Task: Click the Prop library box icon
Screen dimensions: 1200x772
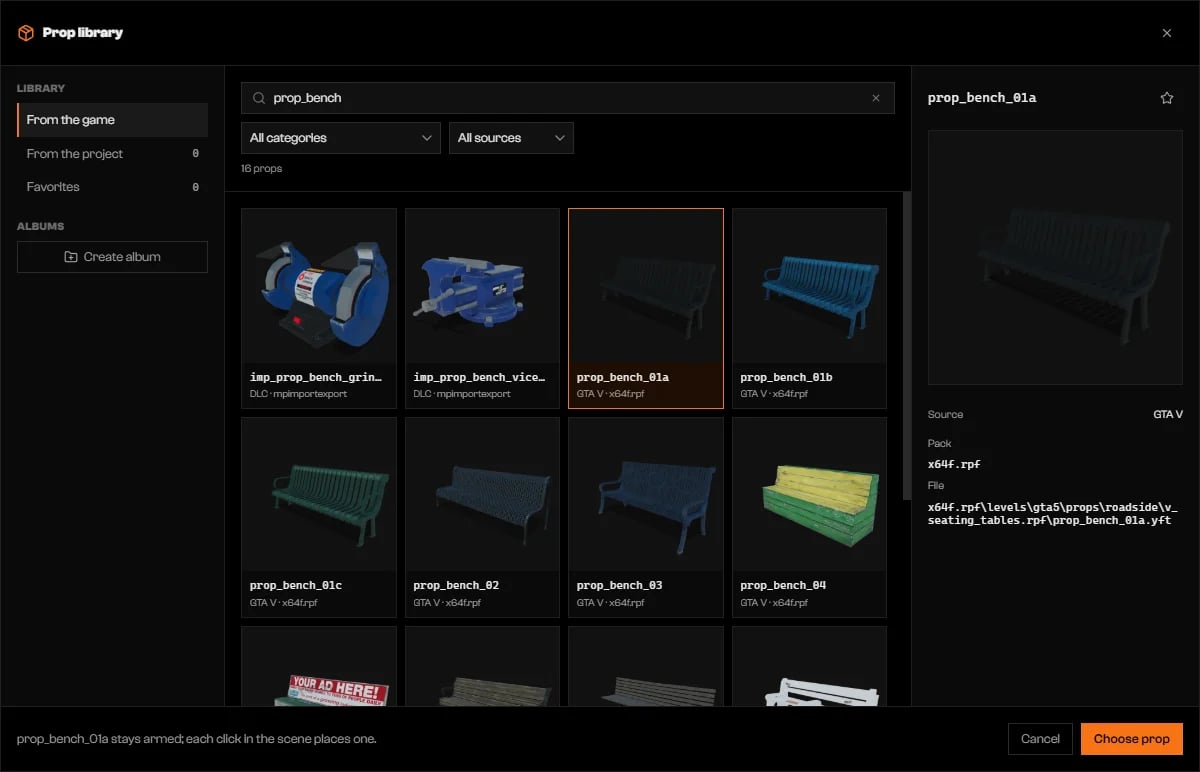Action: [x=26, y=33]
